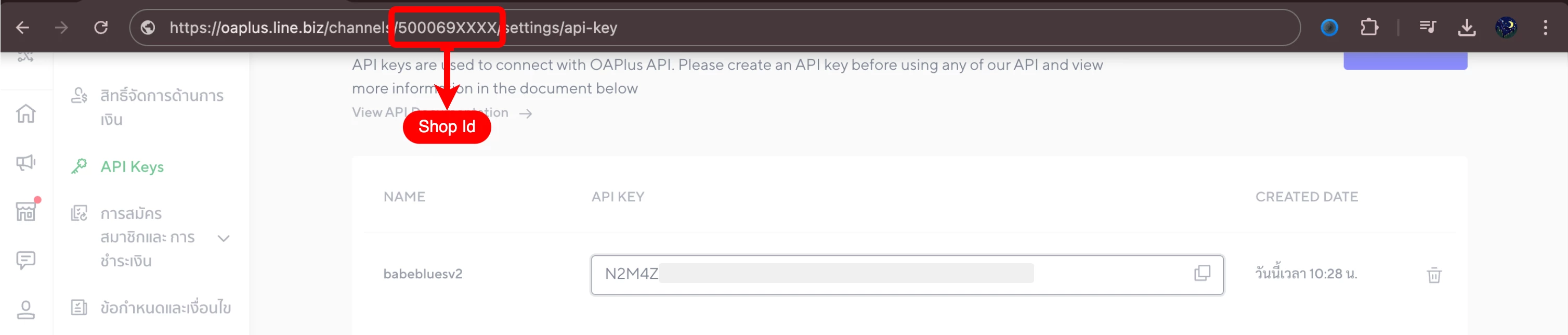Open ข้อกำหนดและเงื่อนไข settings item
Screen dimensions: 1568x335
coord(165,307)
